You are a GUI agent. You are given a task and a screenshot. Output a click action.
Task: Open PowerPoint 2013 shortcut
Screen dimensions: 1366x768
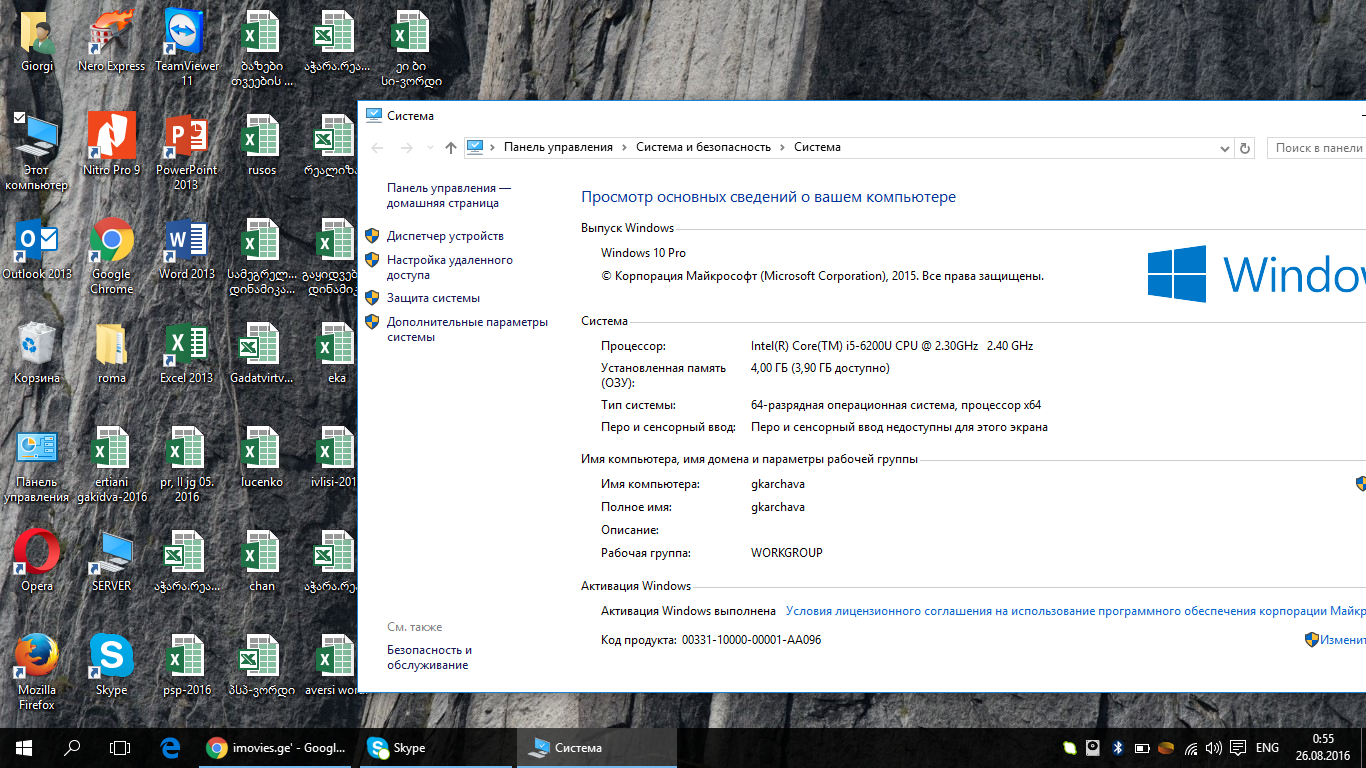(186, 152)
